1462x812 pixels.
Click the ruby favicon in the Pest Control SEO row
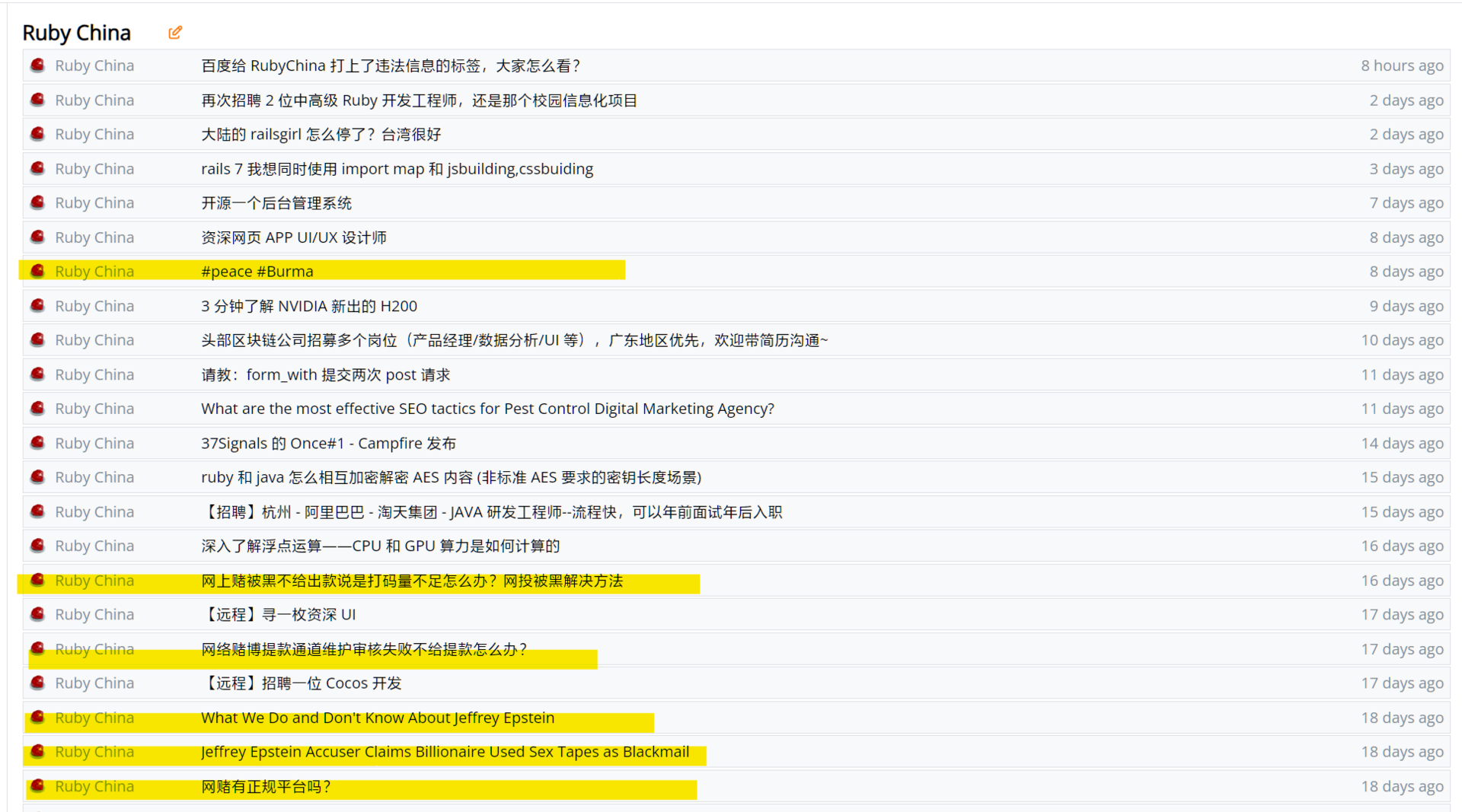(37, 408)
